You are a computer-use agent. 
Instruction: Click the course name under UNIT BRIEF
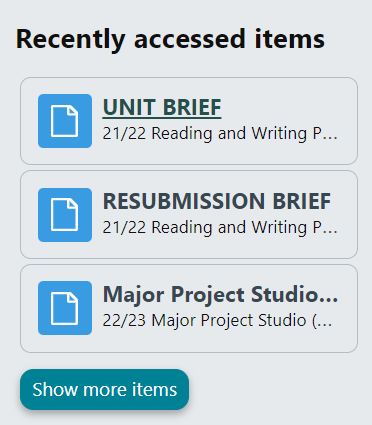(x=220, y=134)
